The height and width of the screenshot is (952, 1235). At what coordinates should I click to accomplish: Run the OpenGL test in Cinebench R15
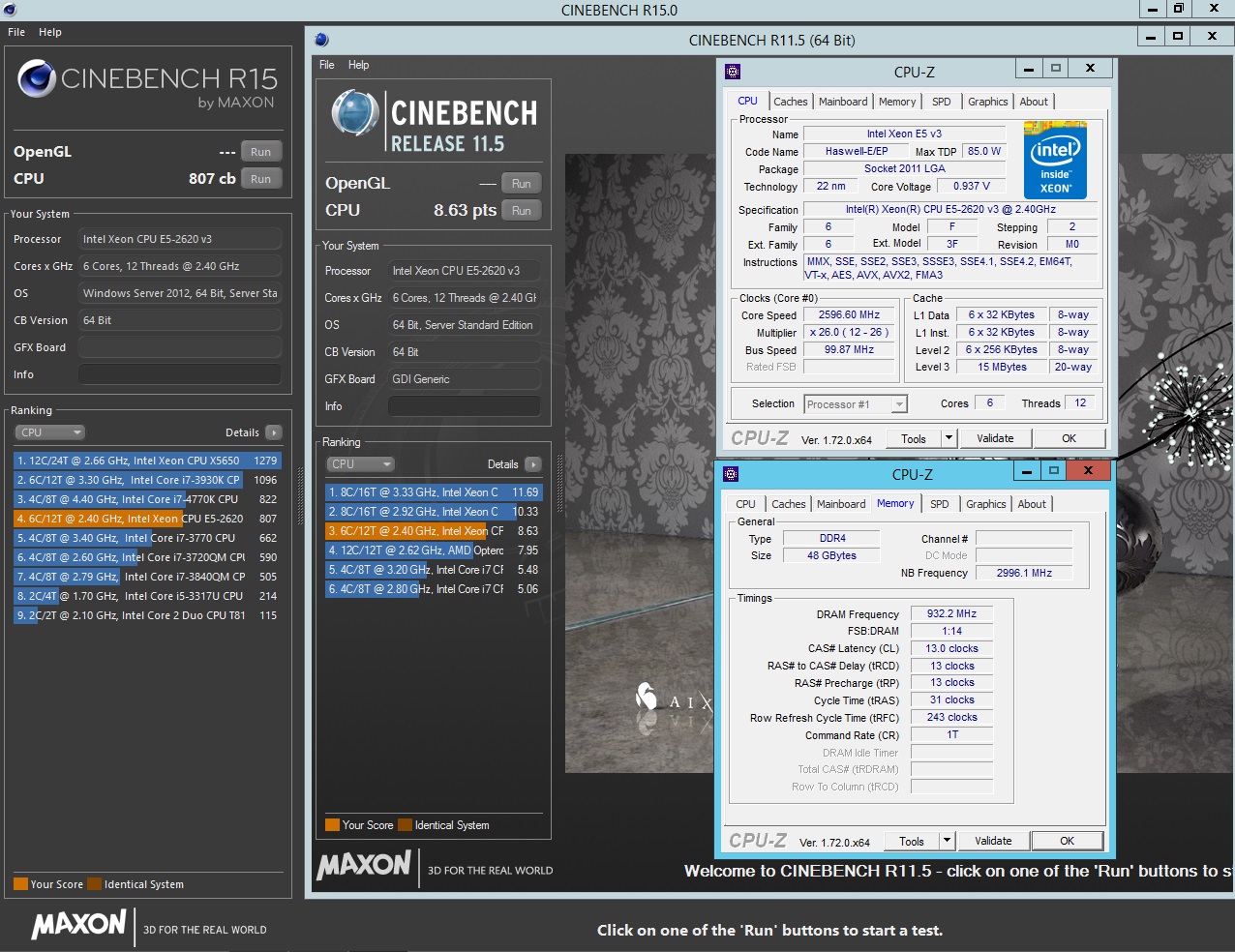[x=261, y=152]
